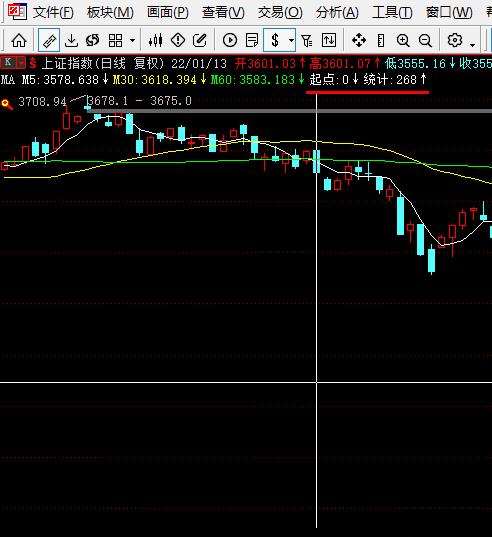
Task: Open the 窗口(W) menu
Action: click(x=449, y=13)
